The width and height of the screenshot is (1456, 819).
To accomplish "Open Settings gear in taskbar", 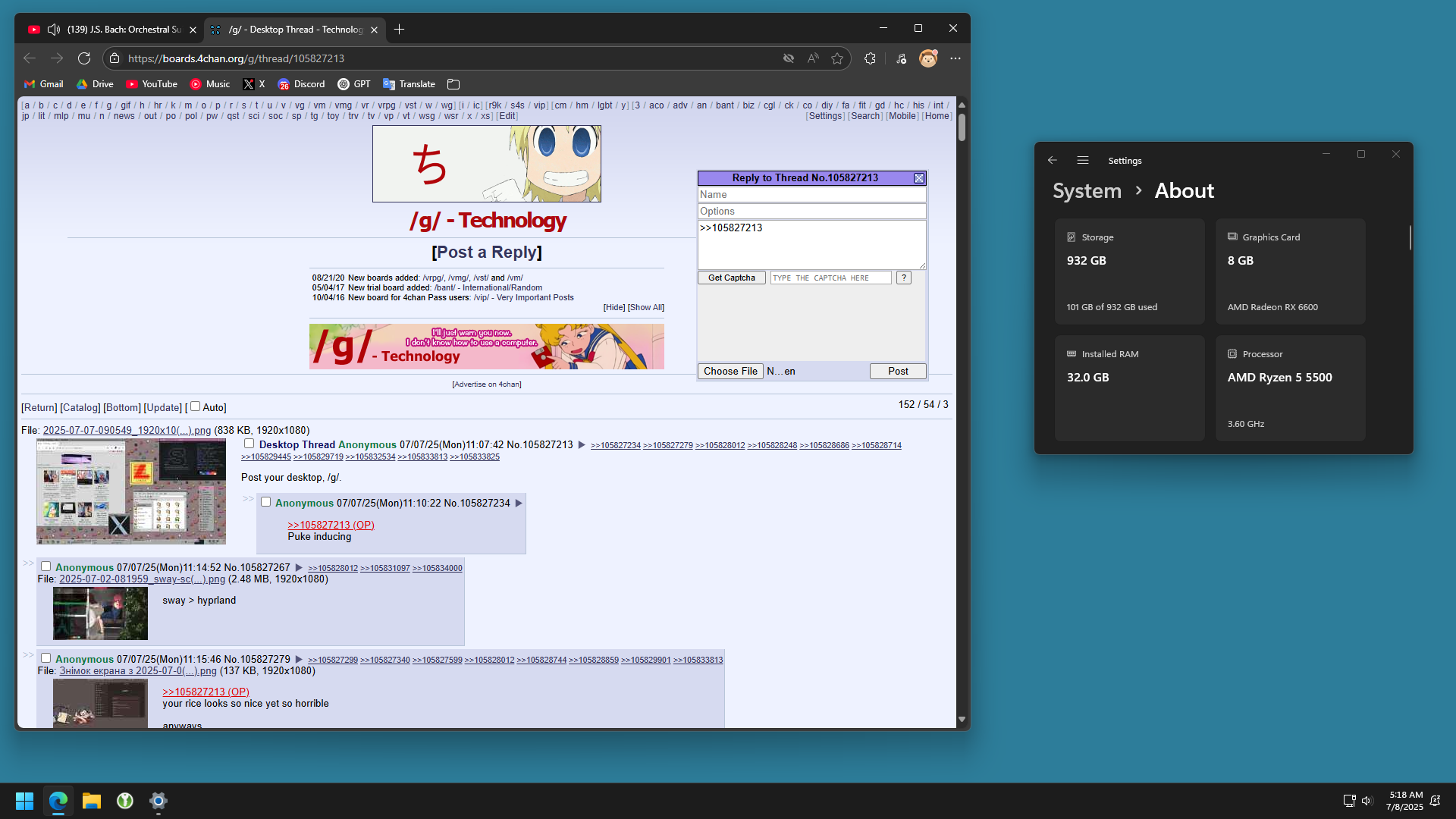I will pyautogui.click(x=158, y=801).
